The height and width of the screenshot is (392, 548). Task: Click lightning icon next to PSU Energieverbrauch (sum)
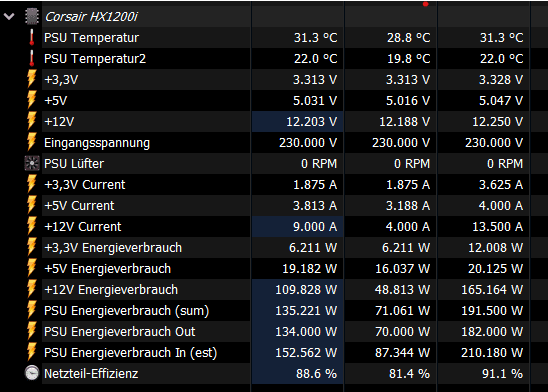[31, 310]
